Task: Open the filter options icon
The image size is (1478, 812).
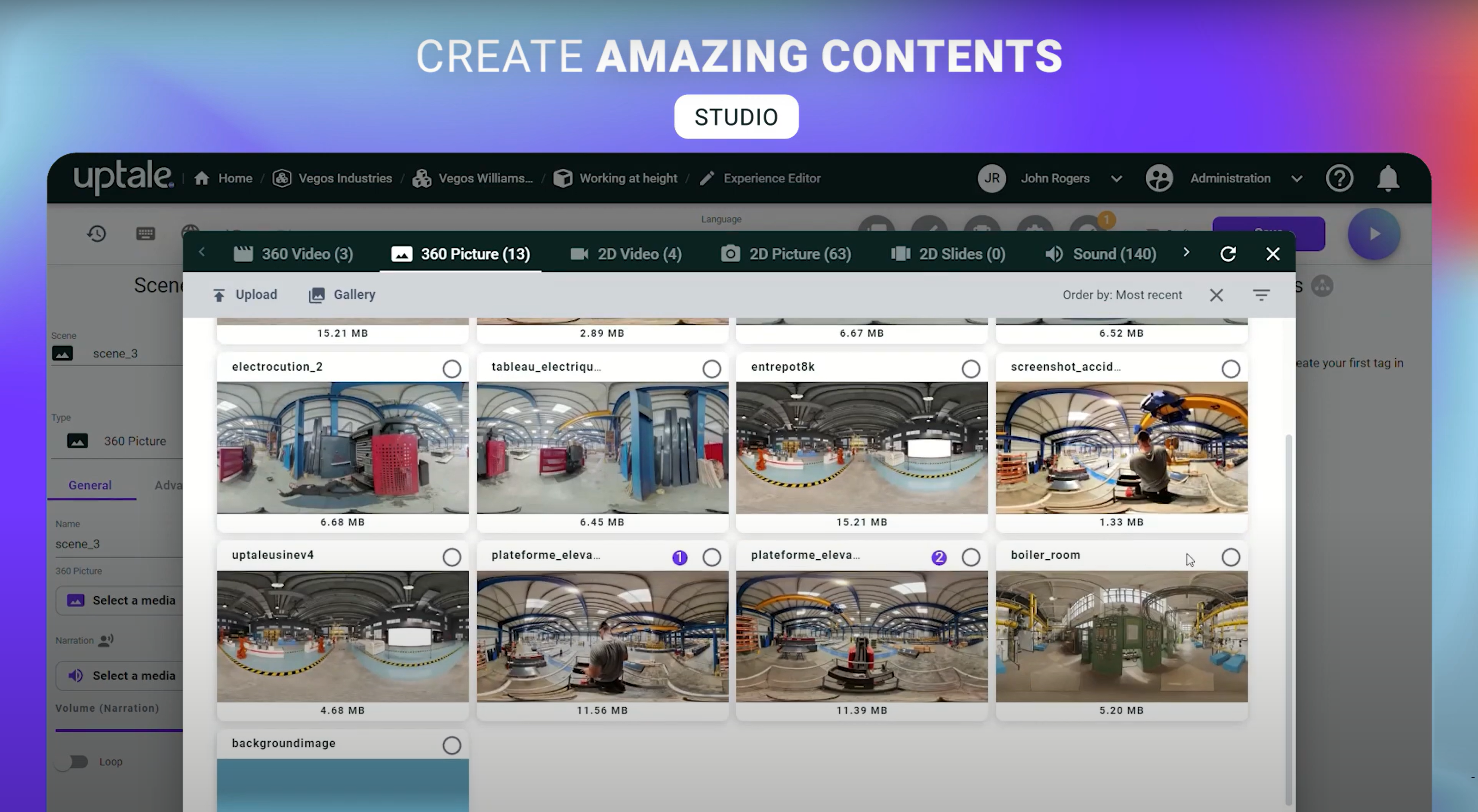Action: (x=1260, y=295)
